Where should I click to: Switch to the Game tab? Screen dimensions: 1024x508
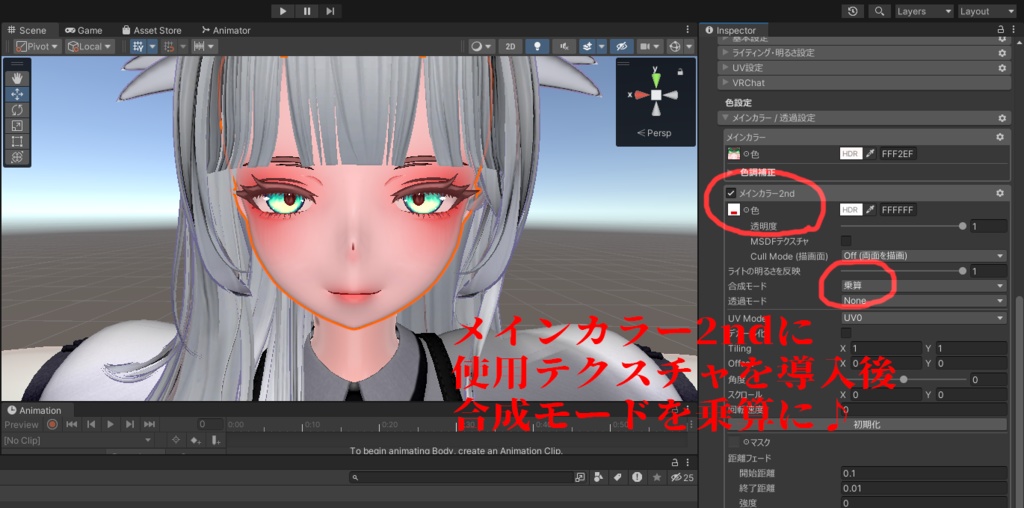84,30
